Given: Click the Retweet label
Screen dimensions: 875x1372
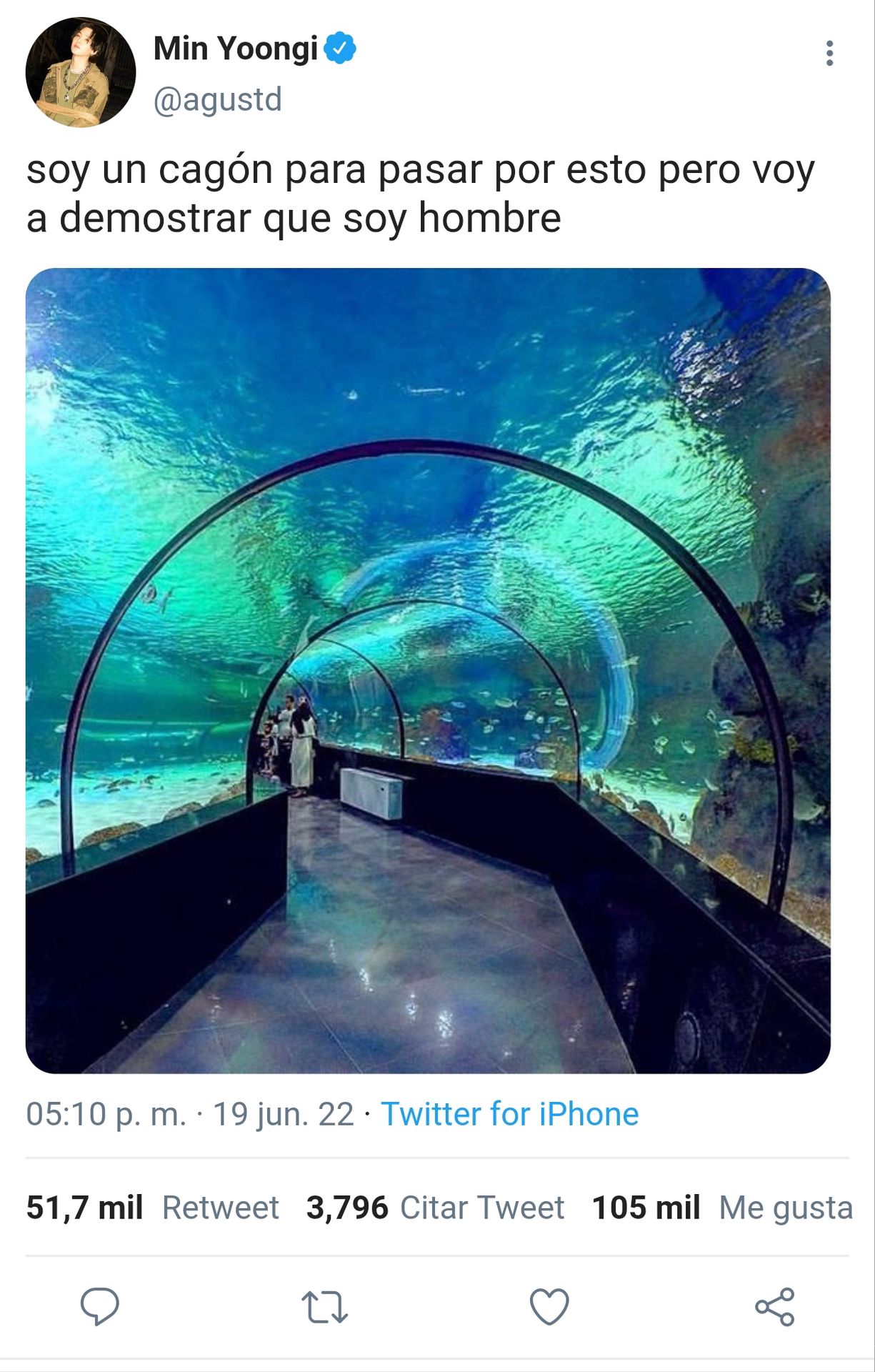Looking at the screenshot, I should tap(221, 1208).
